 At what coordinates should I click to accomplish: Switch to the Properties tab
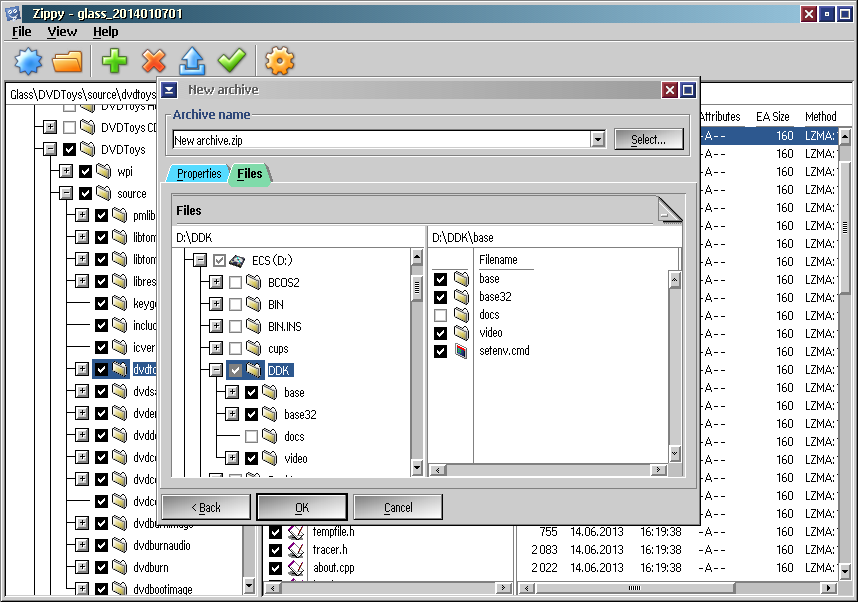click(199, 174)
